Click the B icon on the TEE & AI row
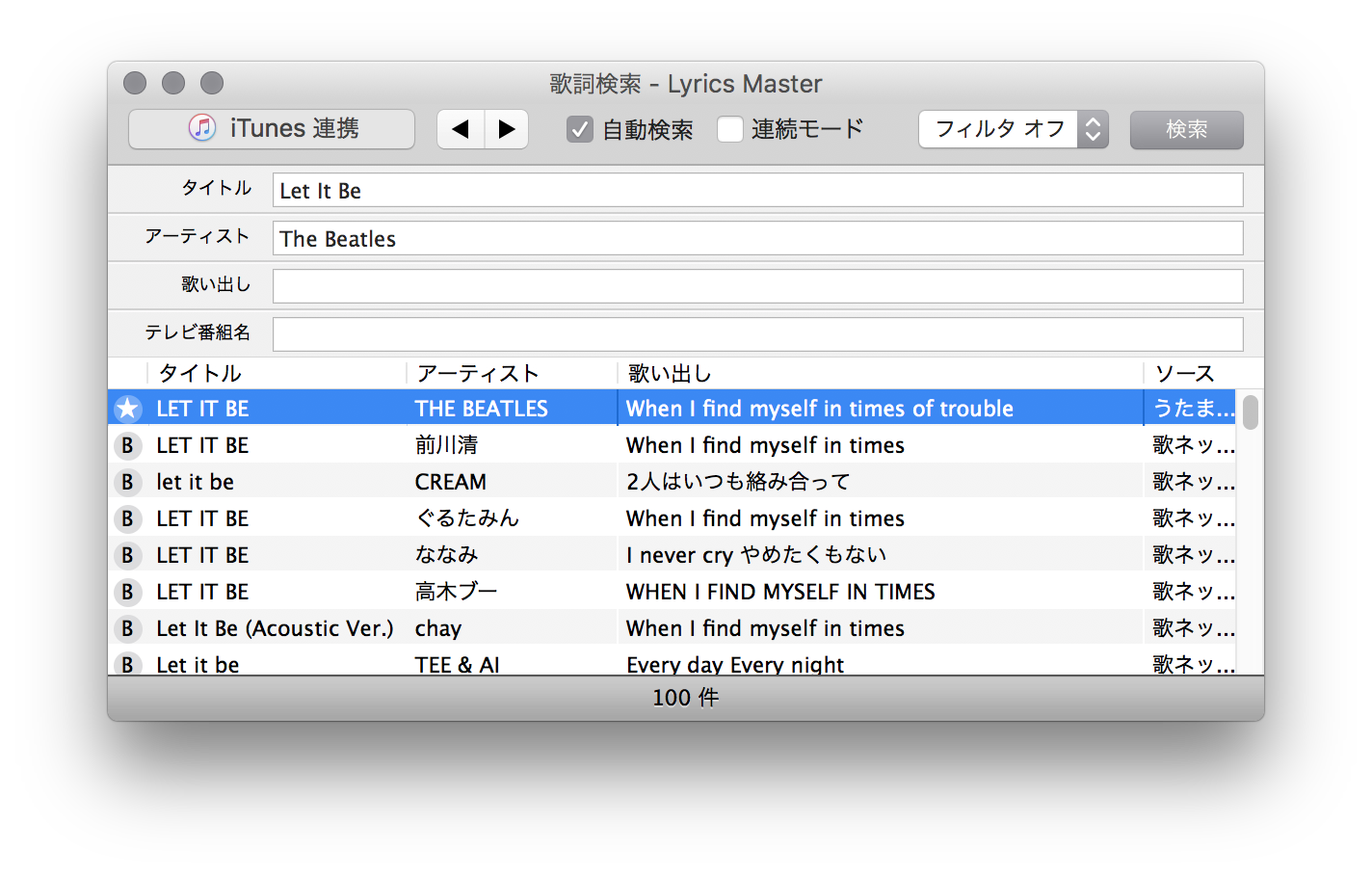This screenshot has width=1372, height=875. (x=127, y=664)
